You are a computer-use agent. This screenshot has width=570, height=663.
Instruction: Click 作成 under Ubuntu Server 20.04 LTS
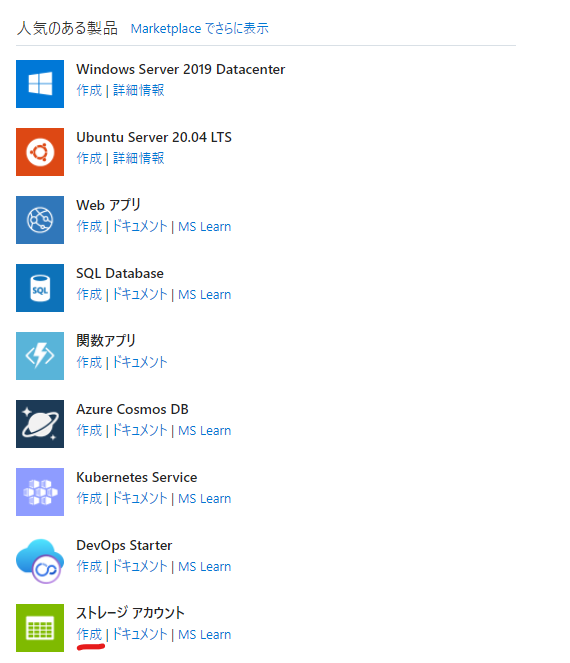click(x=89, y=158)
